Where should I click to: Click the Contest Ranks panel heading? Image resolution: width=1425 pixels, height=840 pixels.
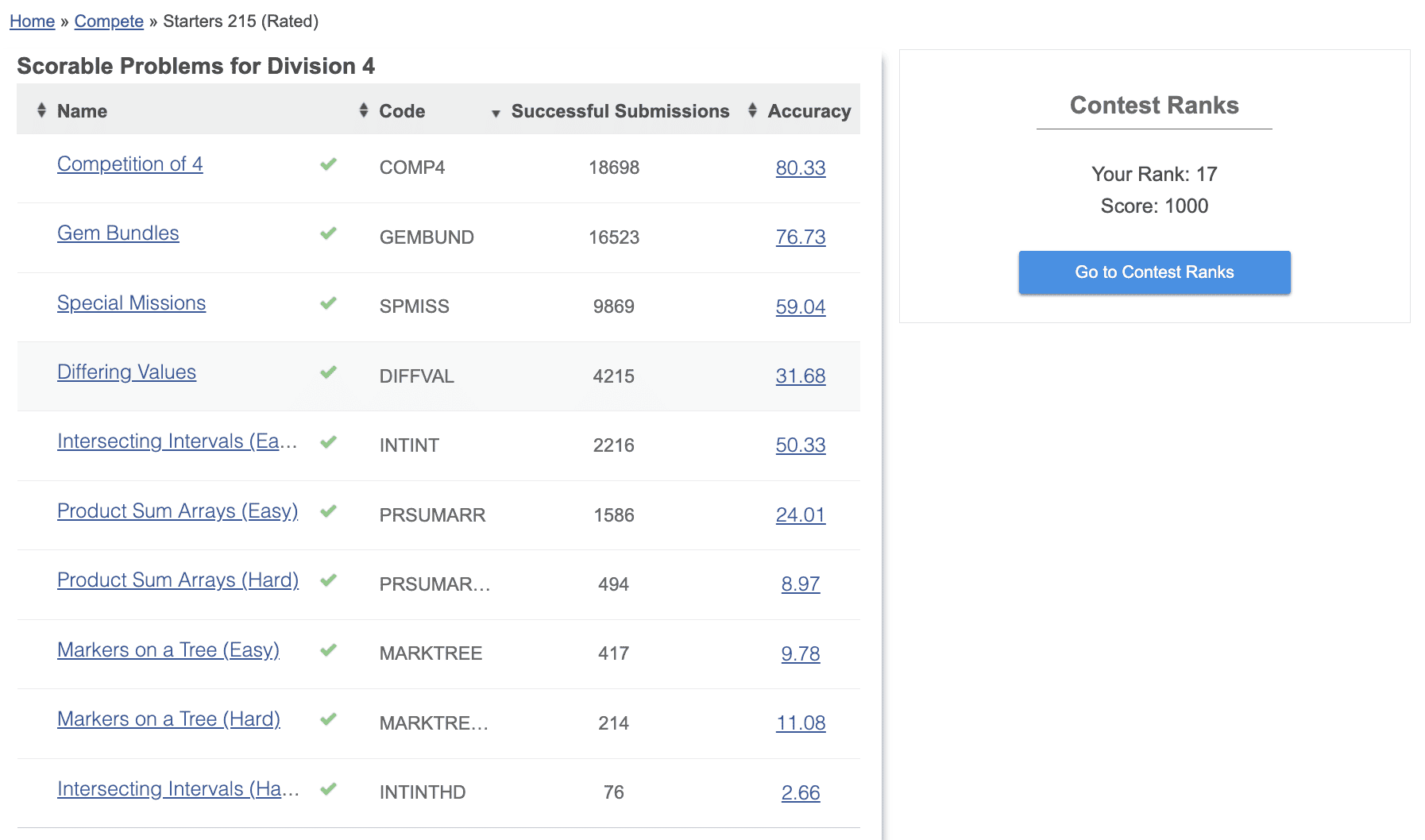click(x=1153, y=106)
